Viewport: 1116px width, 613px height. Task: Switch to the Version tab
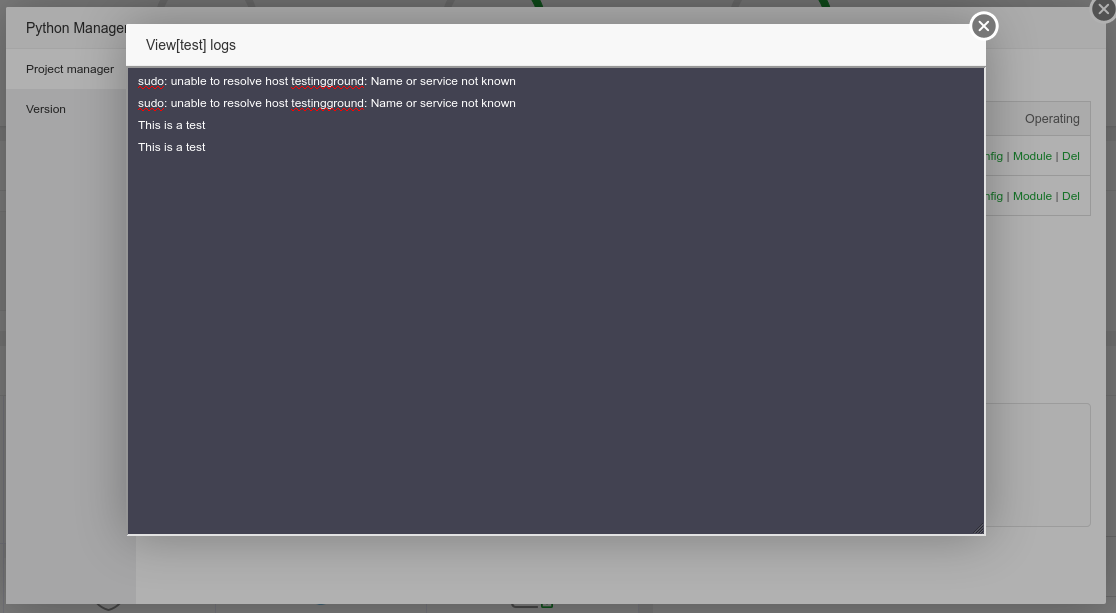tap(46, 109)
